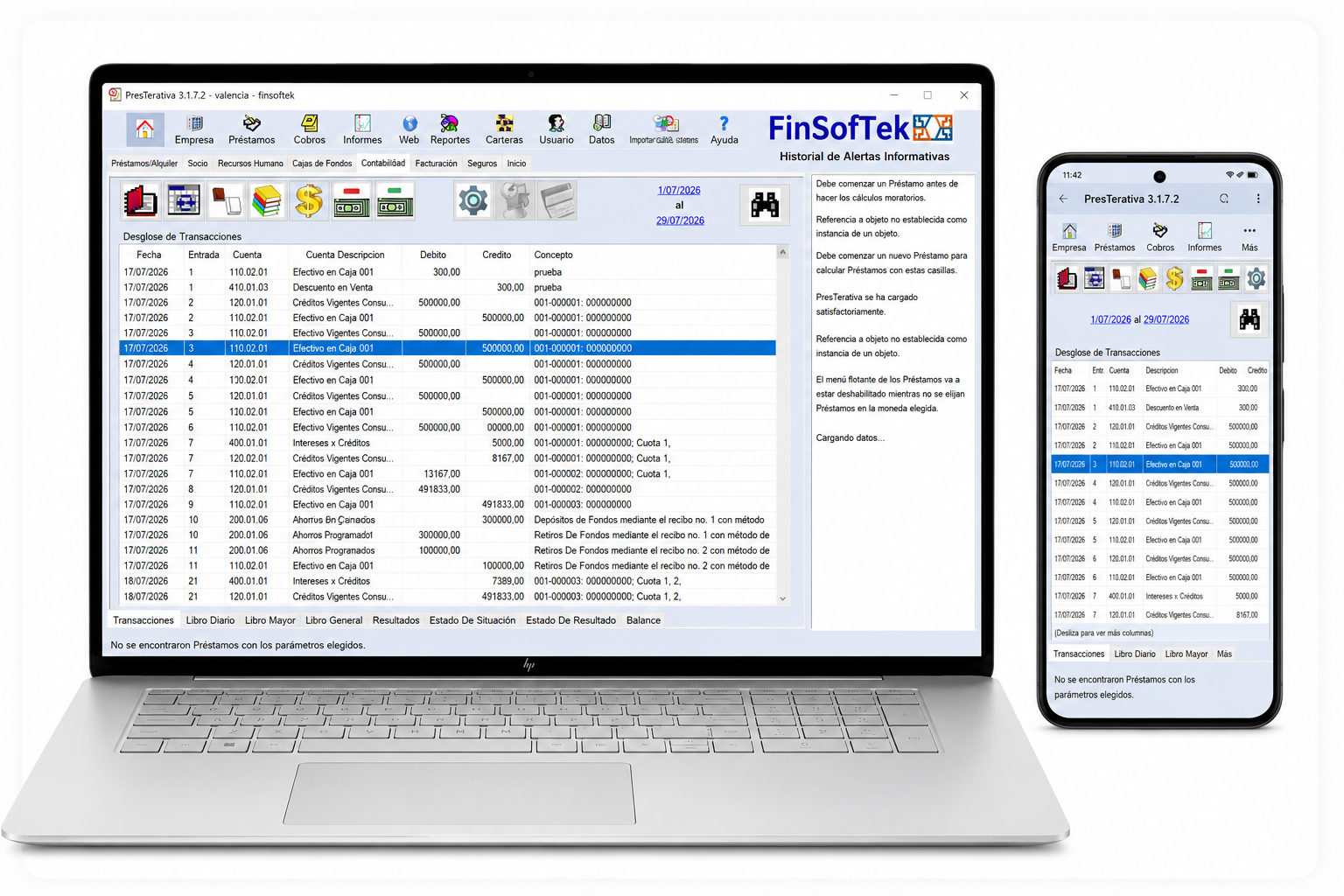Viewport: 1344px width, 896px height.
Task: Open Cobros in the laptop toolbar
Action: pyautogui.click(x=310, y=129)
